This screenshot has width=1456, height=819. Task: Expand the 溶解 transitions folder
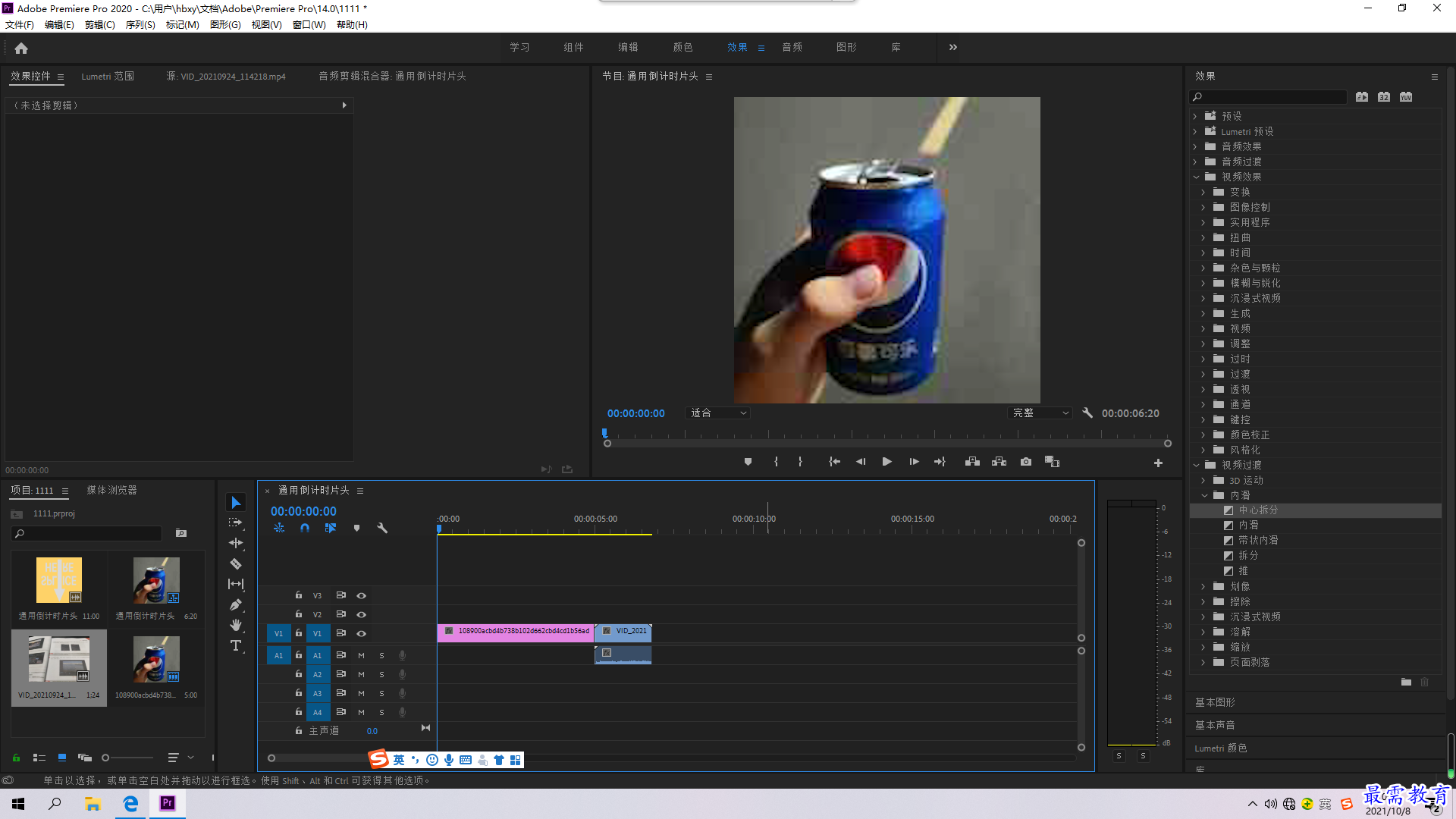(1203, 632)
